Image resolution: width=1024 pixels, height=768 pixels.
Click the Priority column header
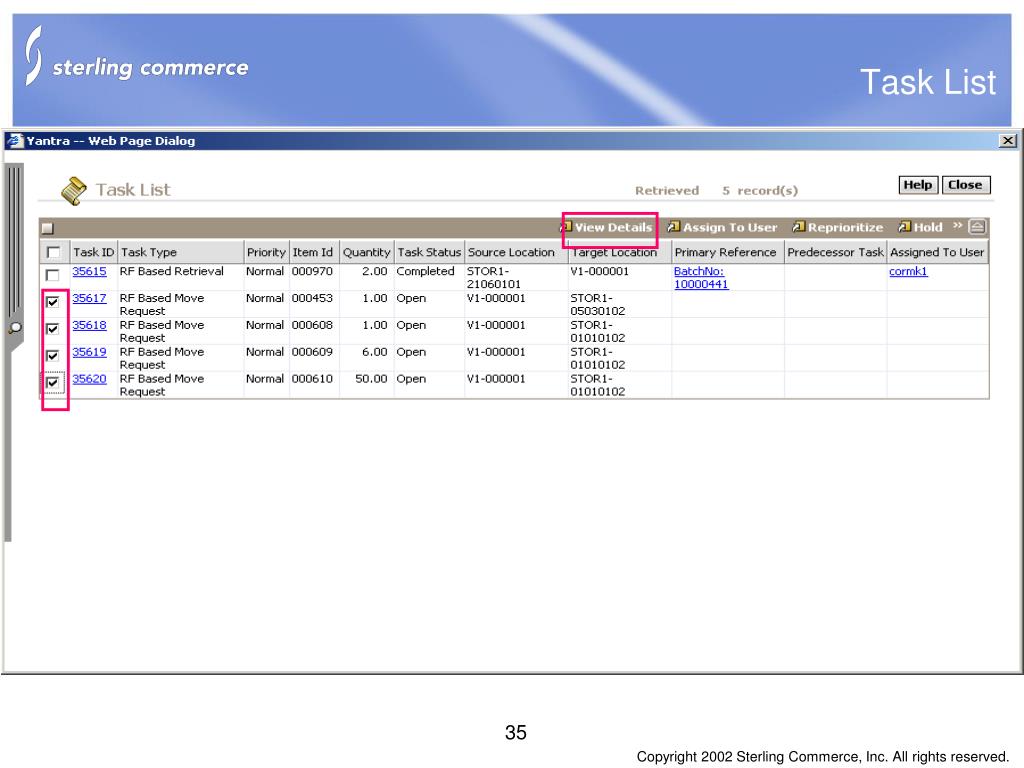point(266,252)
